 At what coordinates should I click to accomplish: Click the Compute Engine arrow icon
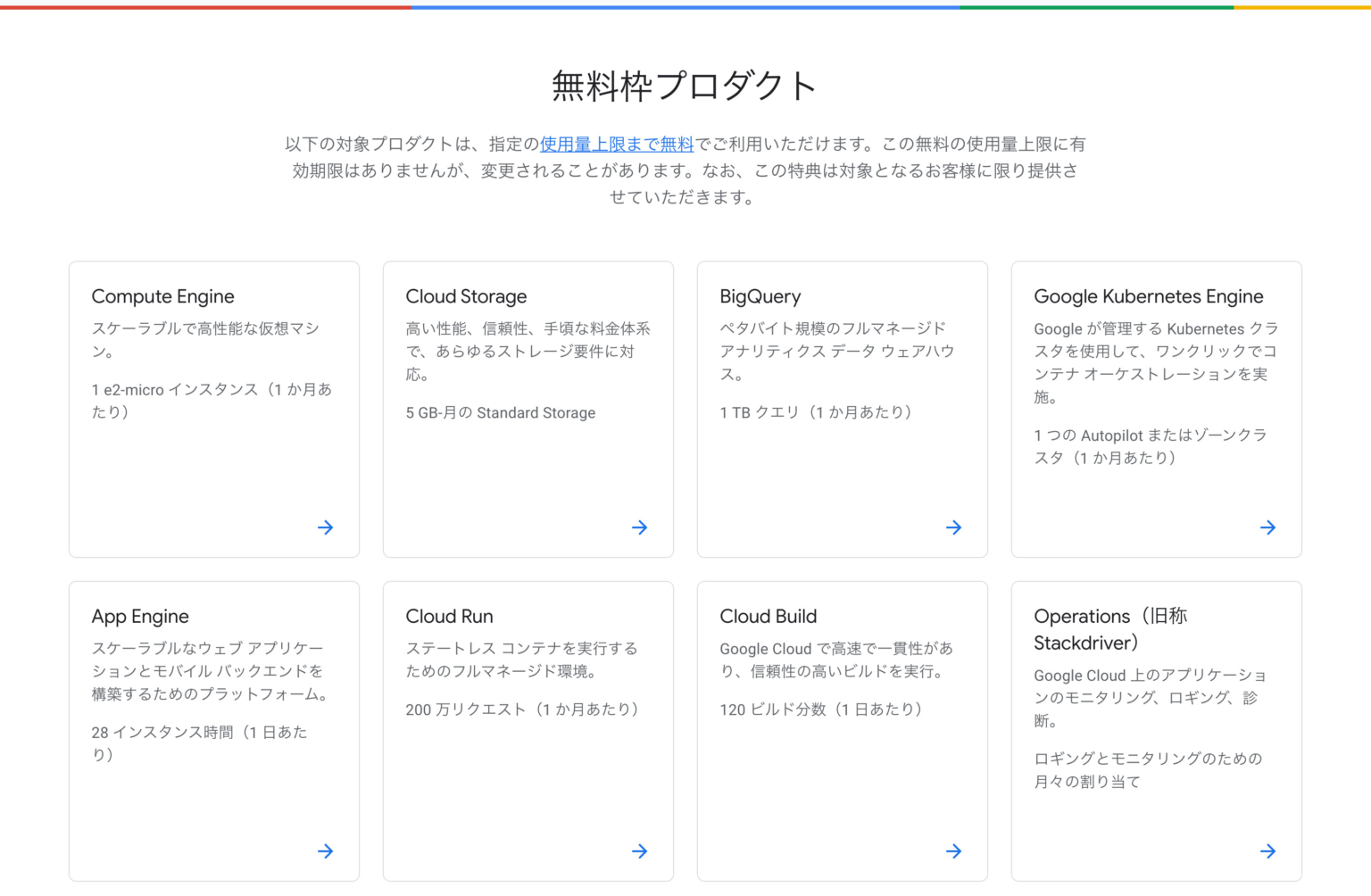[x=325, y=527]
